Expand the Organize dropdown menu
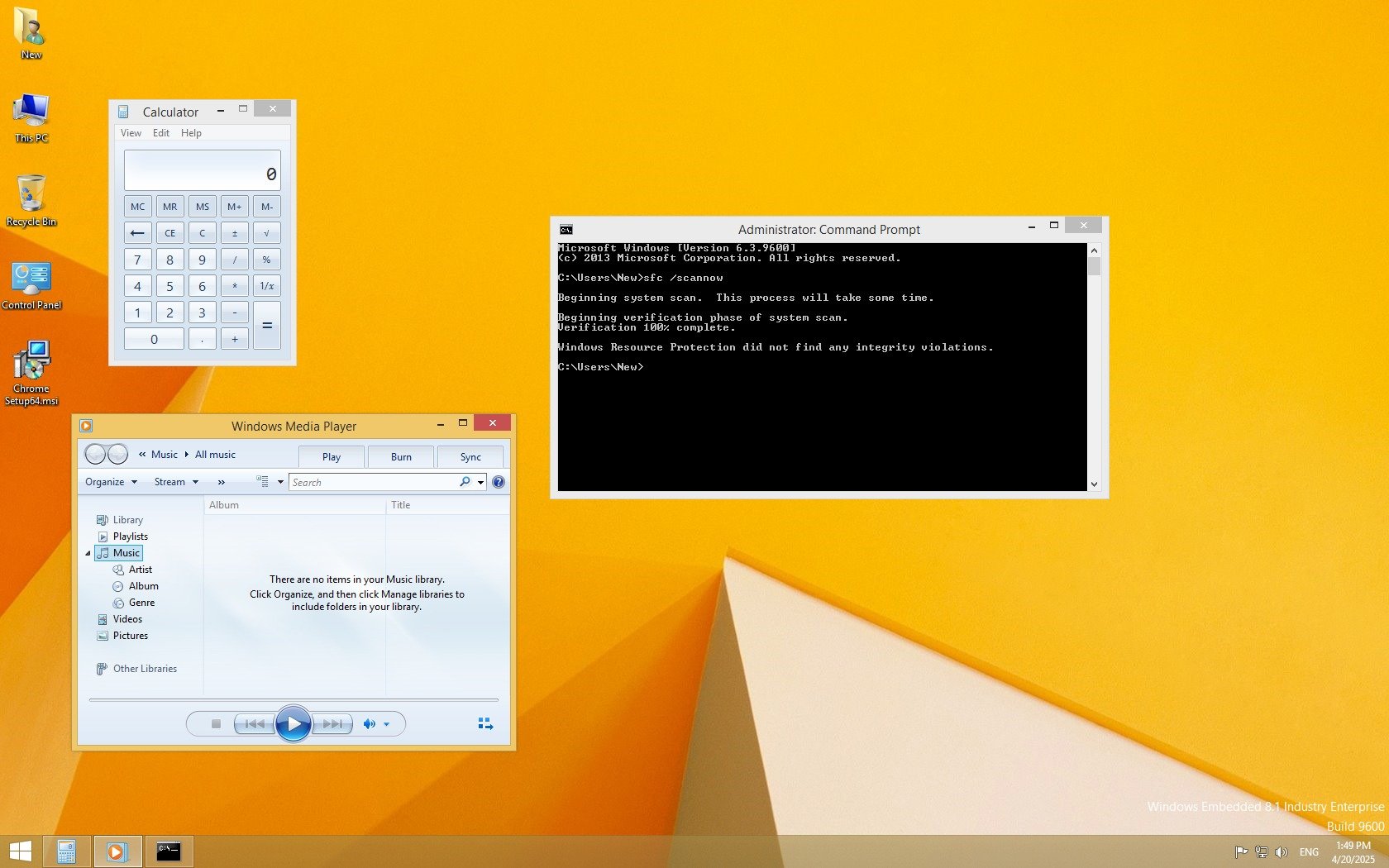This screenshot has height=868, width=1389. (111, 482)
